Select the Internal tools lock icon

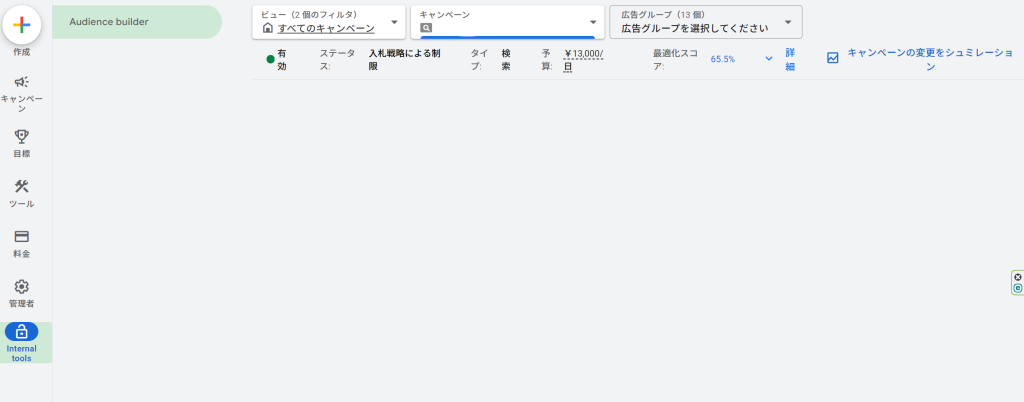pos(21,332)
